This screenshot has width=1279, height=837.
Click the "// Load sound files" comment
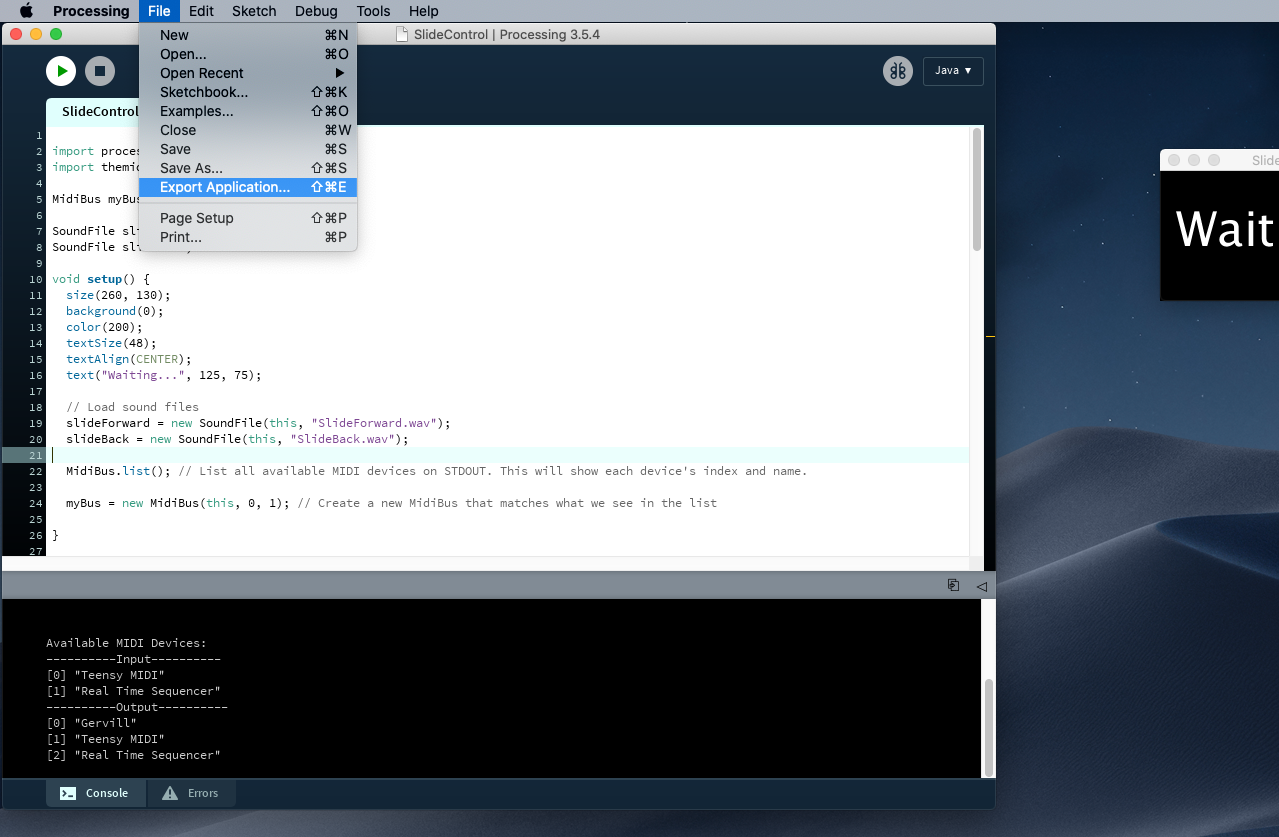coord(132,407)
